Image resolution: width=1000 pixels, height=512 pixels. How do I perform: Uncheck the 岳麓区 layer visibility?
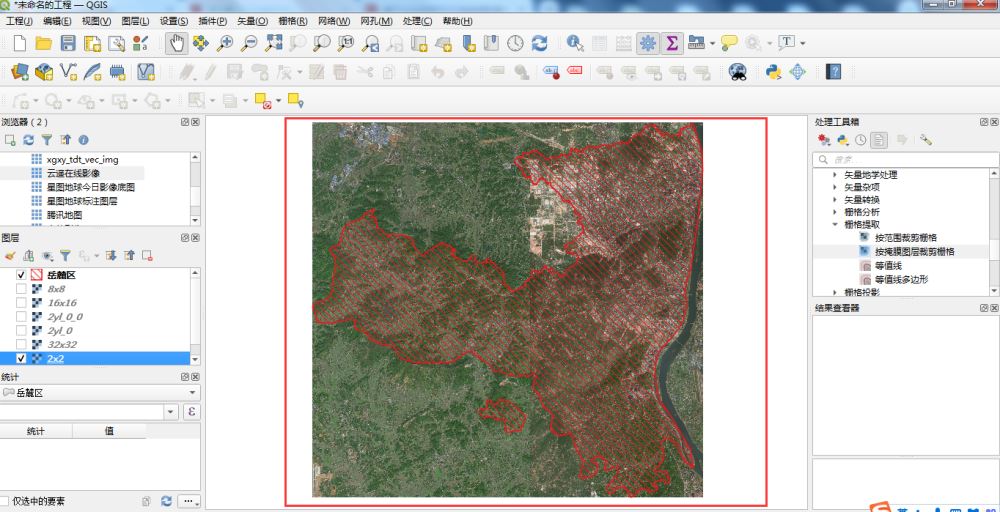tap(22, 275)
